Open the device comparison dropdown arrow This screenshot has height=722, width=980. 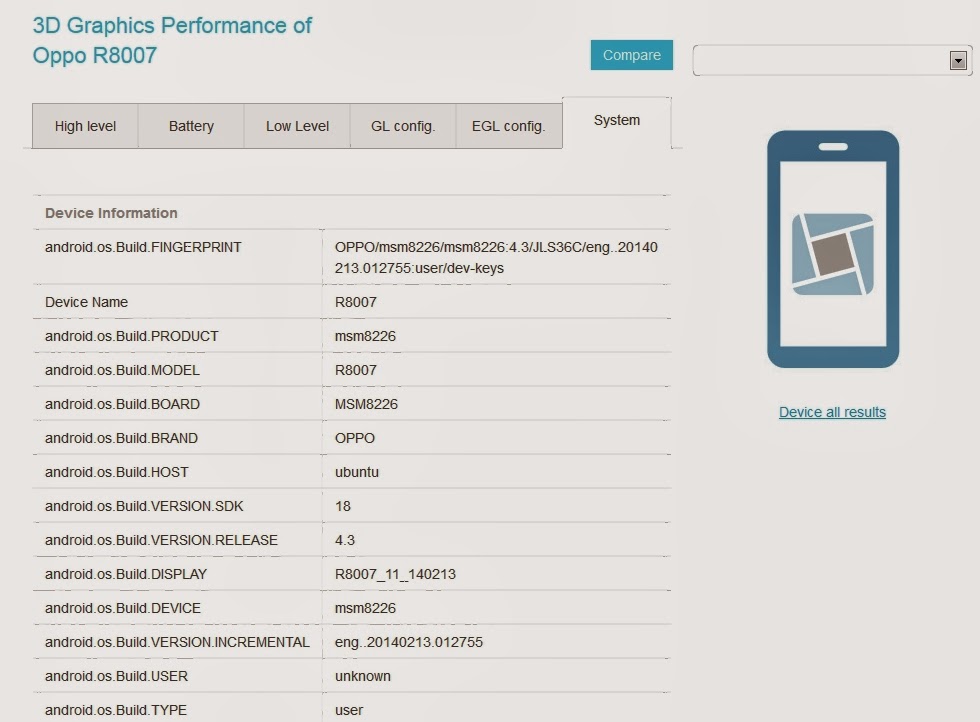tap(958, 61)
